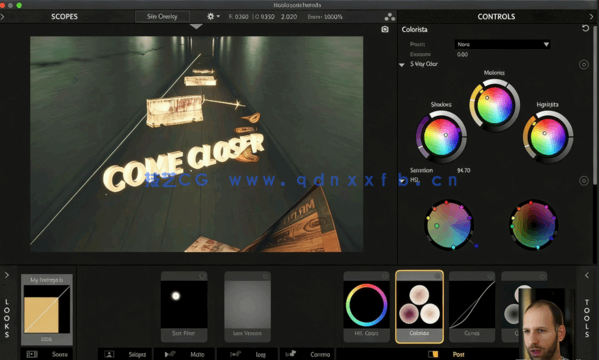Switch to the Camera tab
The image size is (599, 360).
[x=308, y=354]
